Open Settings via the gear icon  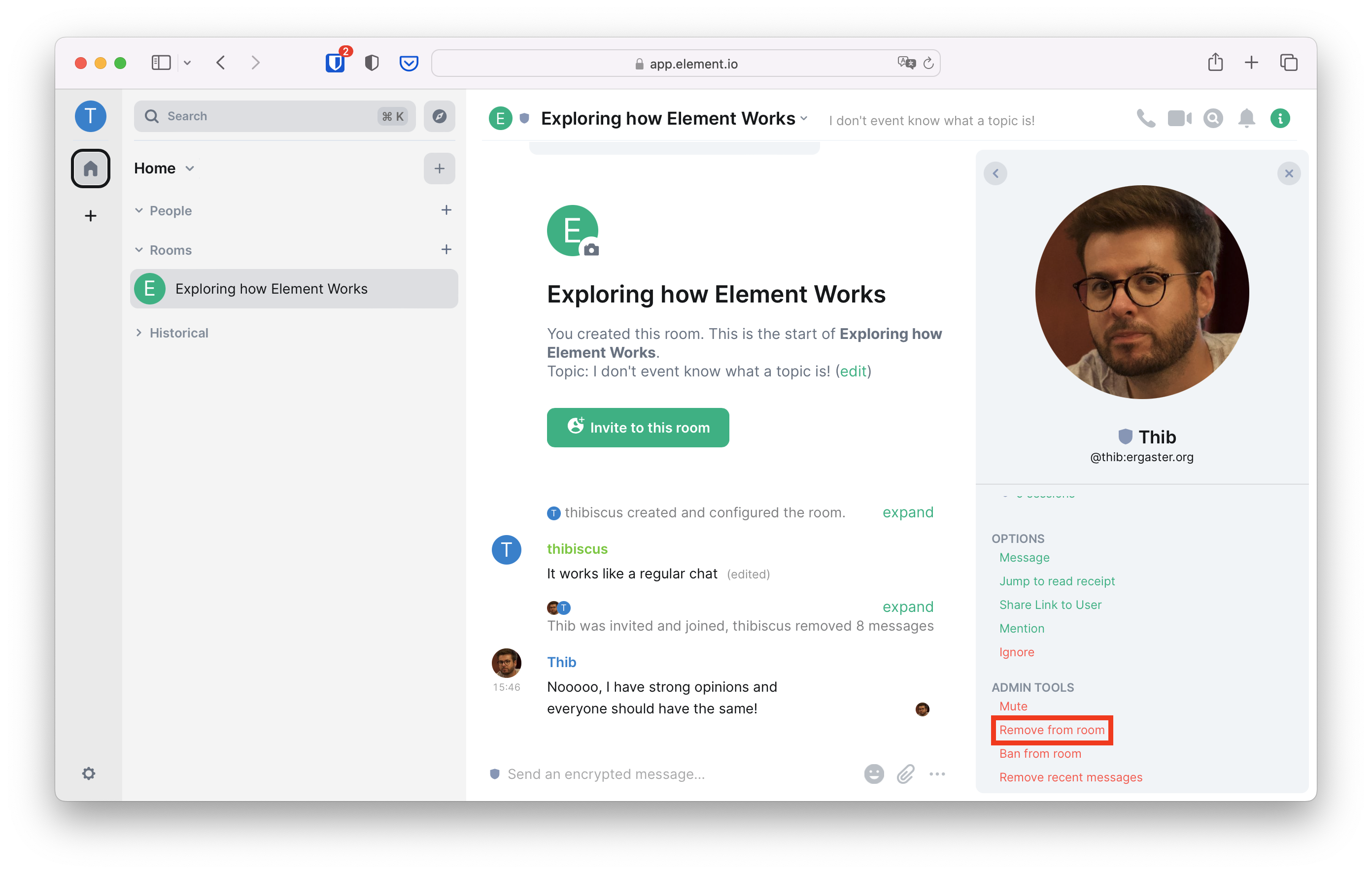[89, 773]
